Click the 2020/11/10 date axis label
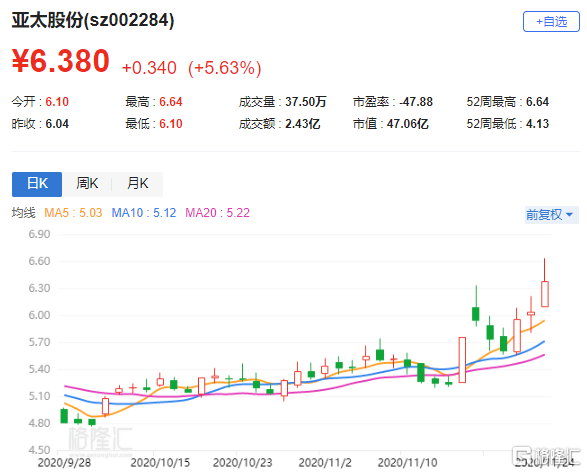 click(407, 463)
